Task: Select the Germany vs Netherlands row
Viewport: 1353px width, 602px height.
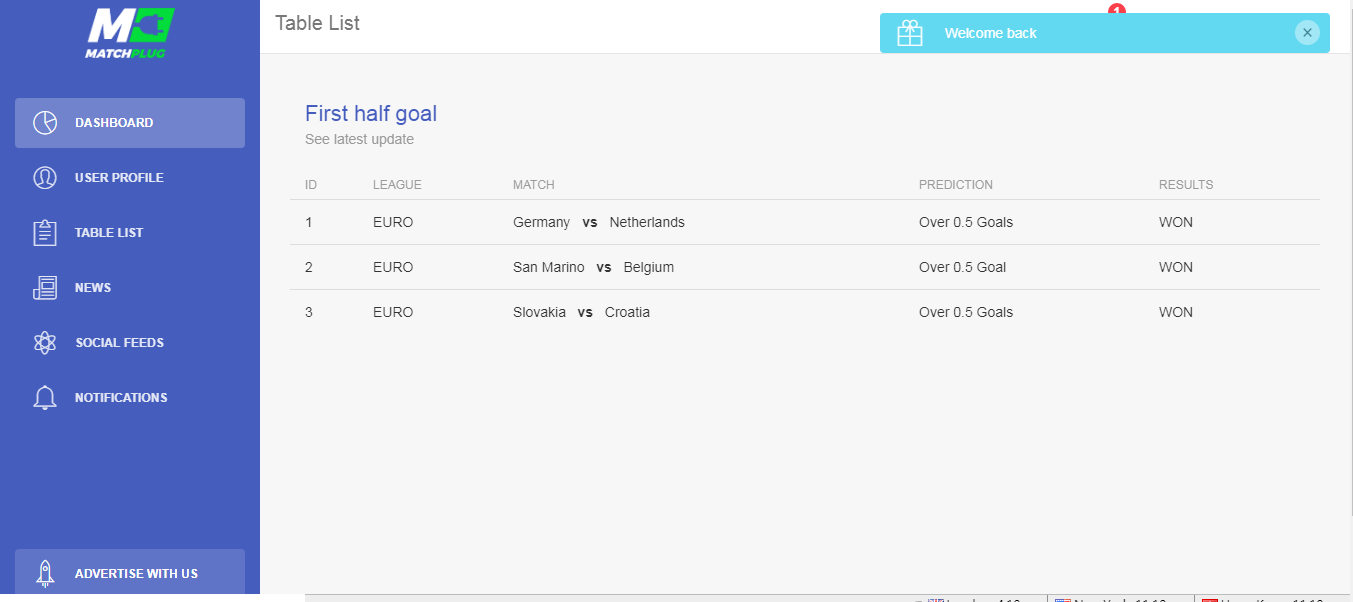Action: (x=598, y=222)
